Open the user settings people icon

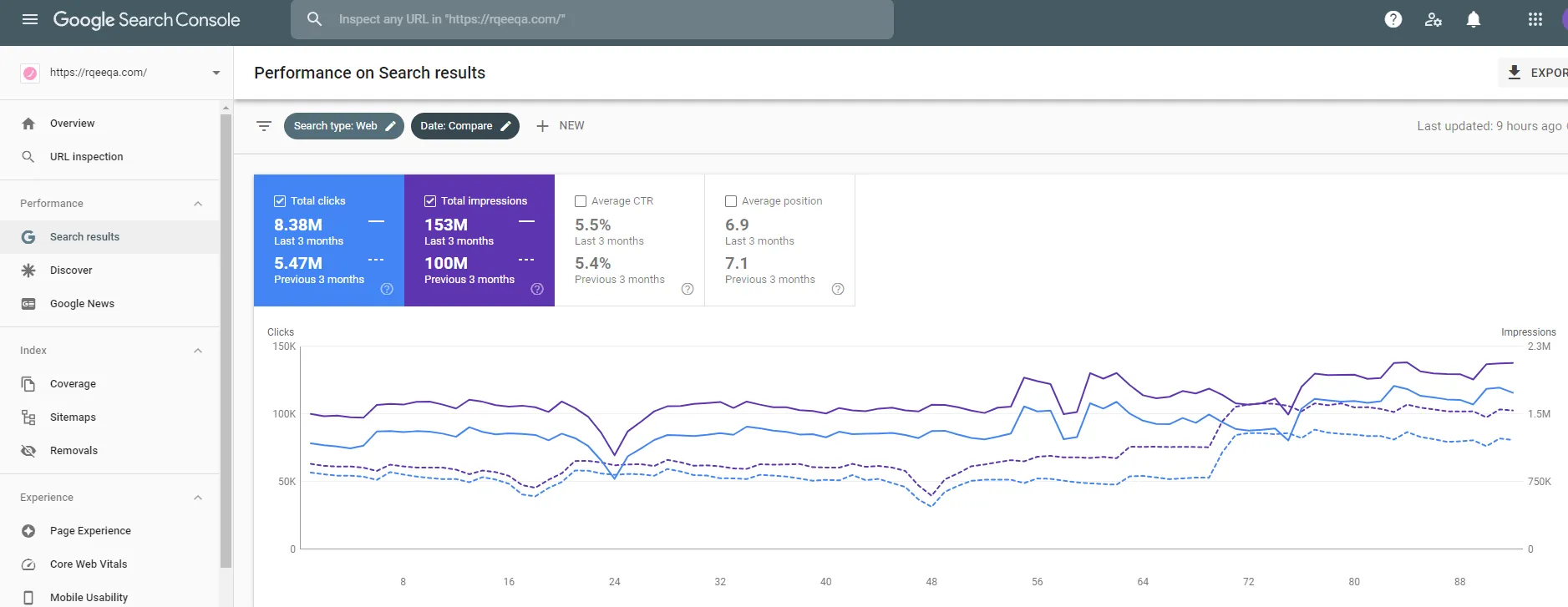pos(1434,19)
